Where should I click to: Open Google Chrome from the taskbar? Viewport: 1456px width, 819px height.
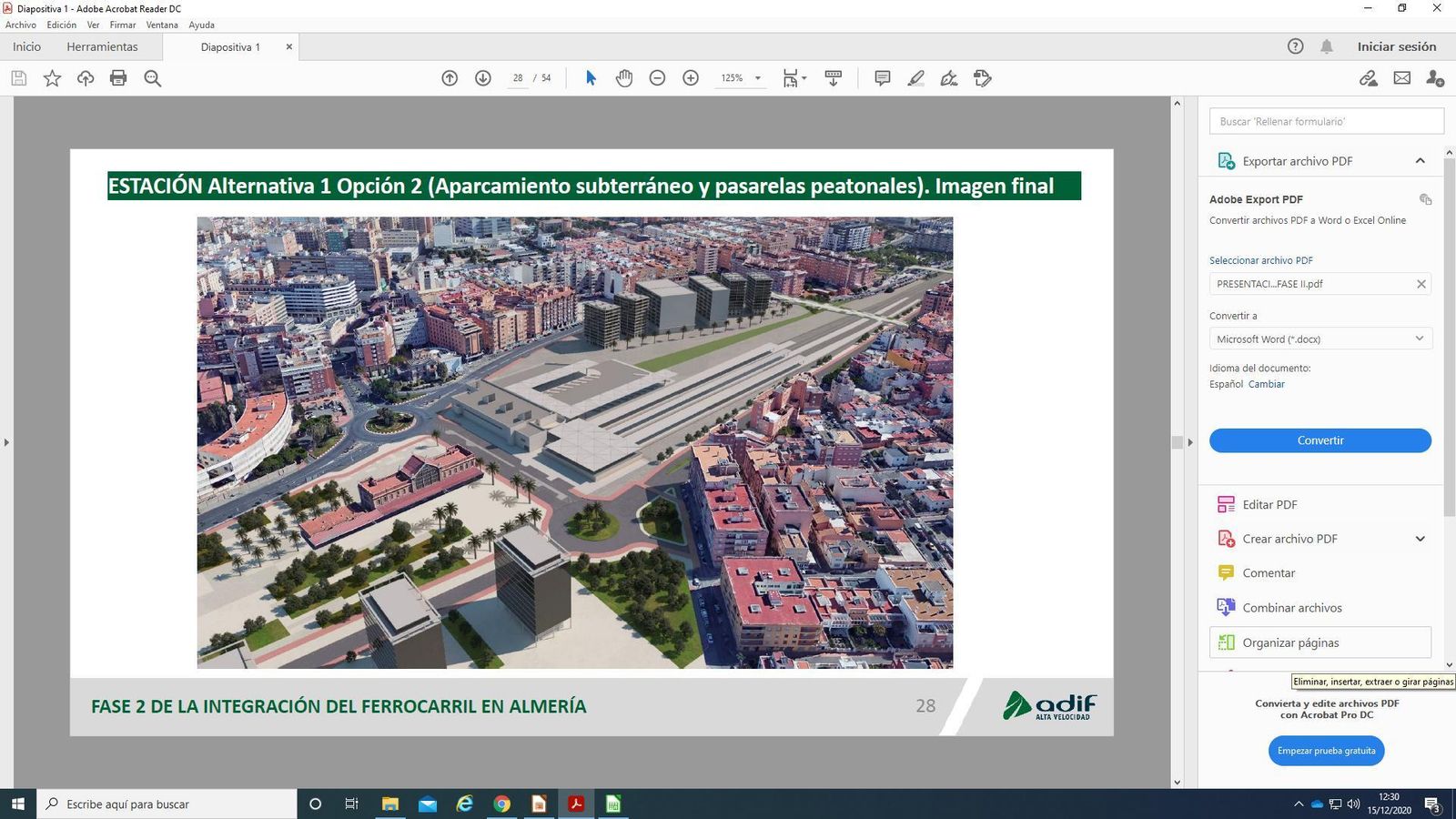(501, 804)
